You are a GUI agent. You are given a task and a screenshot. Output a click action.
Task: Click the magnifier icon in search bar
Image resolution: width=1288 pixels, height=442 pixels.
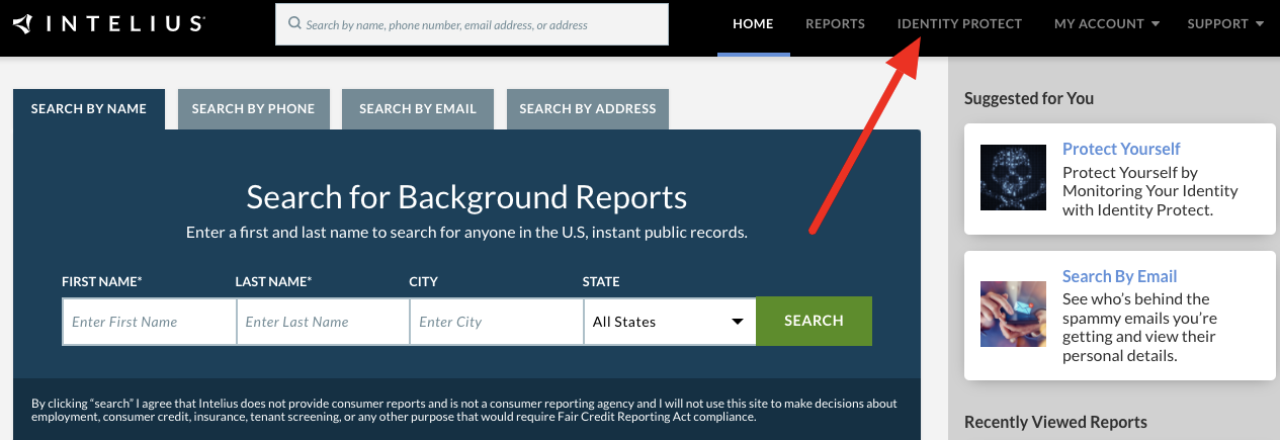coord(294,24)
